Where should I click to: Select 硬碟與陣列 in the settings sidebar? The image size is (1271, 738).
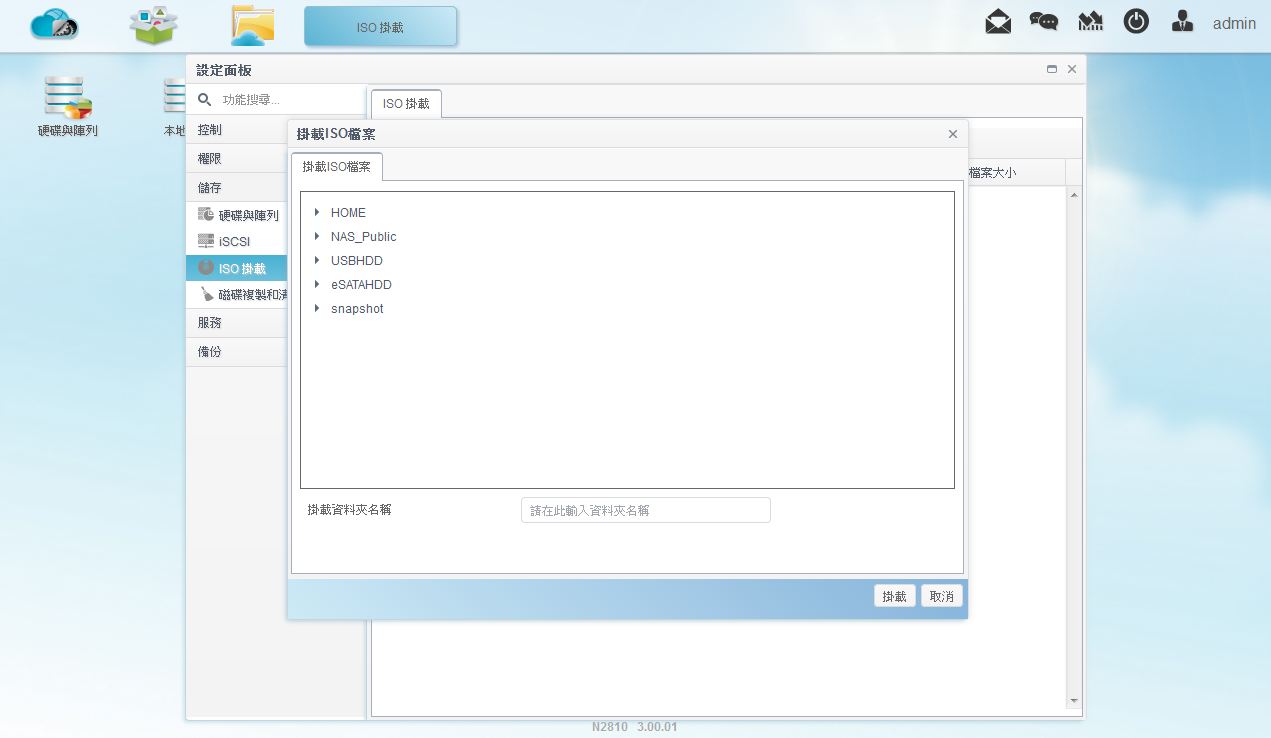[237, 215]
